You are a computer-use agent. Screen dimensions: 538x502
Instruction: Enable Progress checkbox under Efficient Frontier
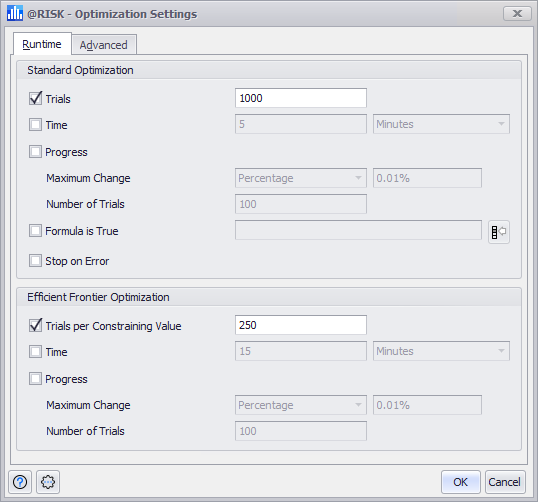coord(35,379)
